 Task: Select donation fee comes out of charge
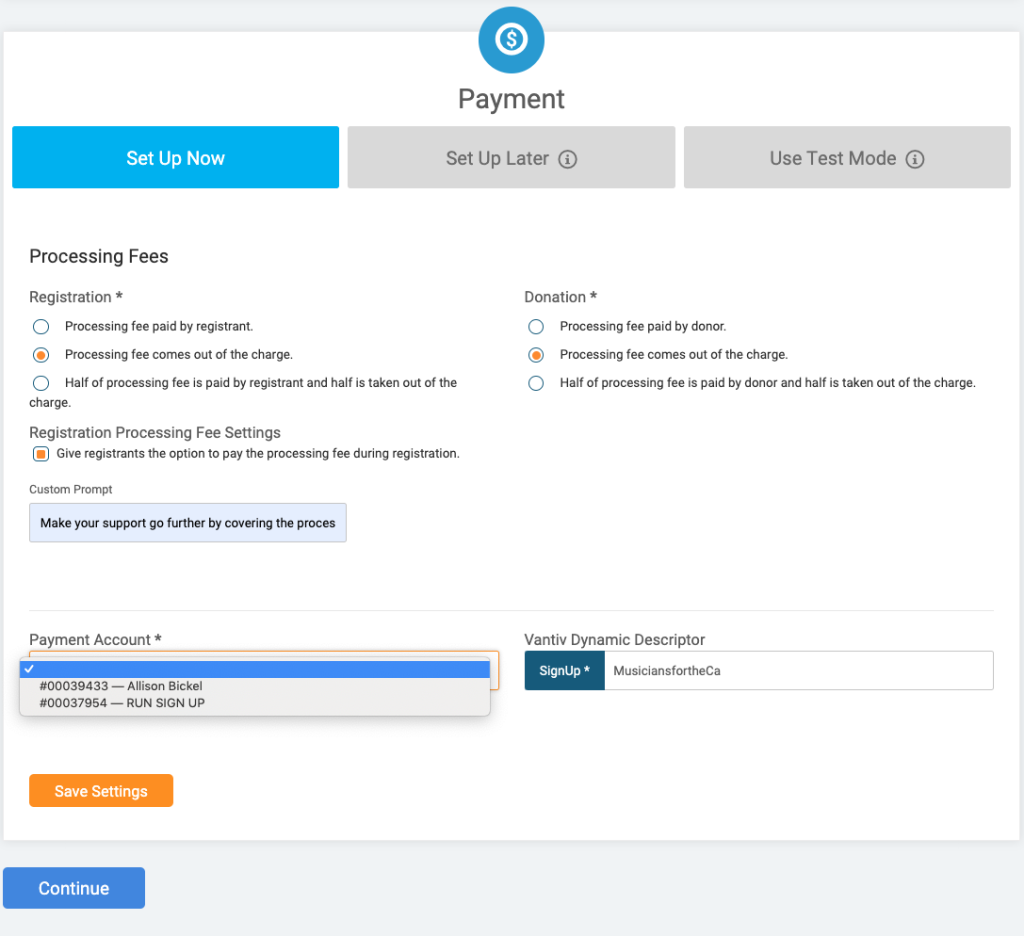[536, 355]
